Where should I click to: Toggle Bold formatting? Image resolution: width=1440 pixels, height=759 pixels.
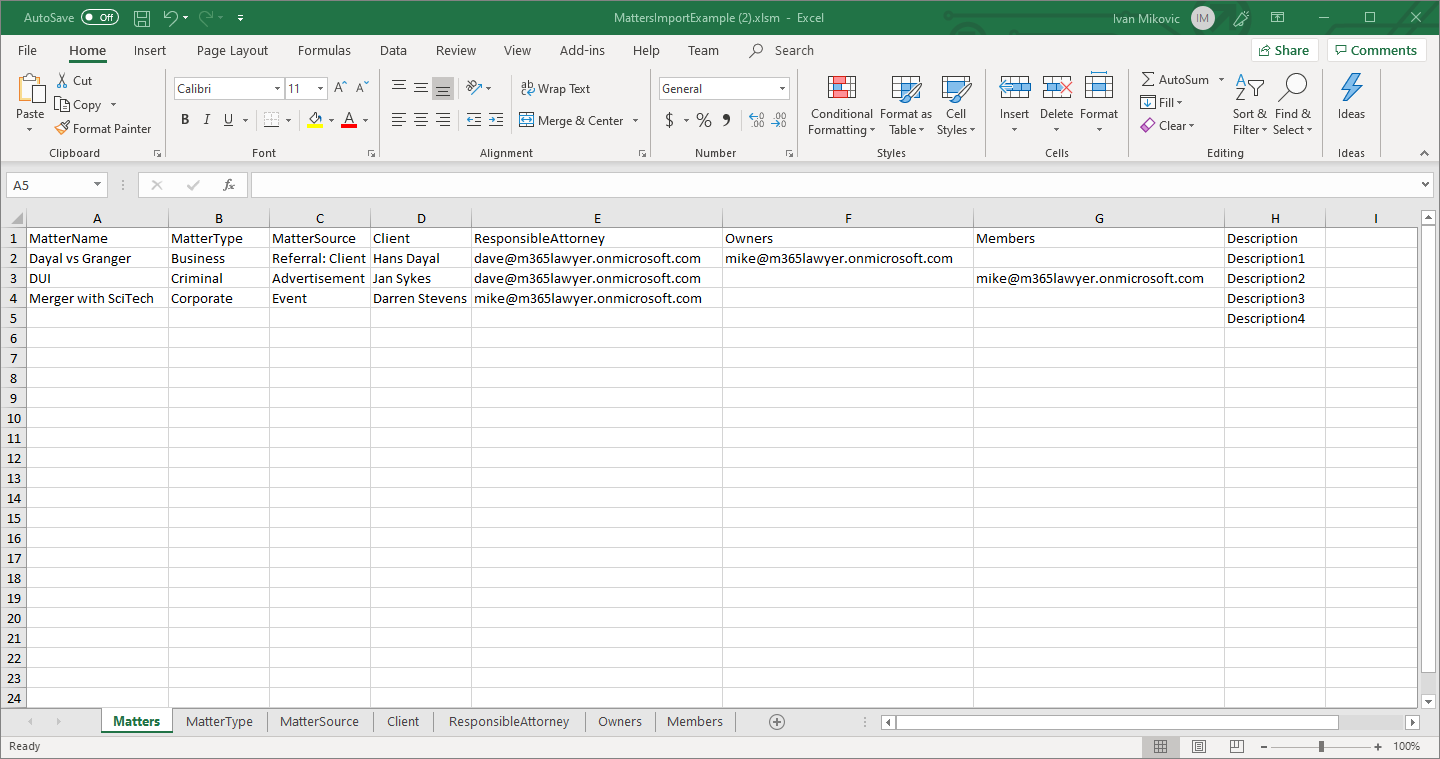(185, 120)
